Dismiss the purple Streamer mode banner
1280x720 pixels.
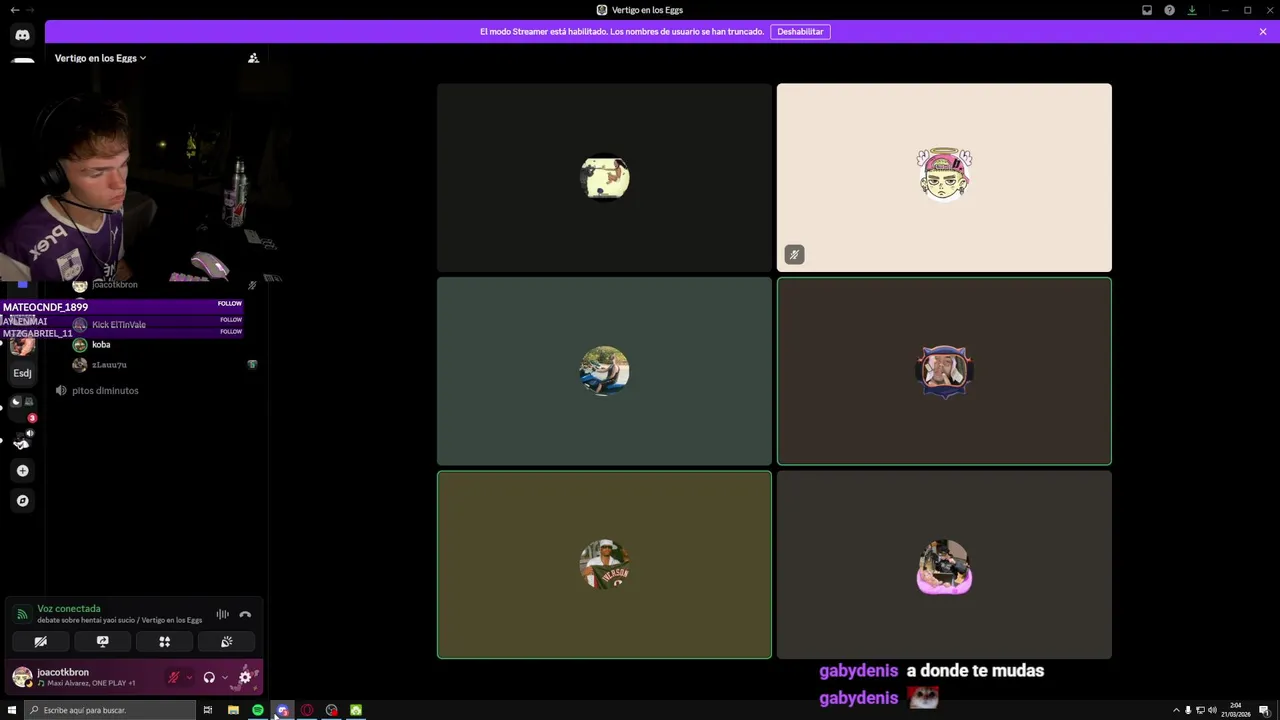pos(1263,31)
